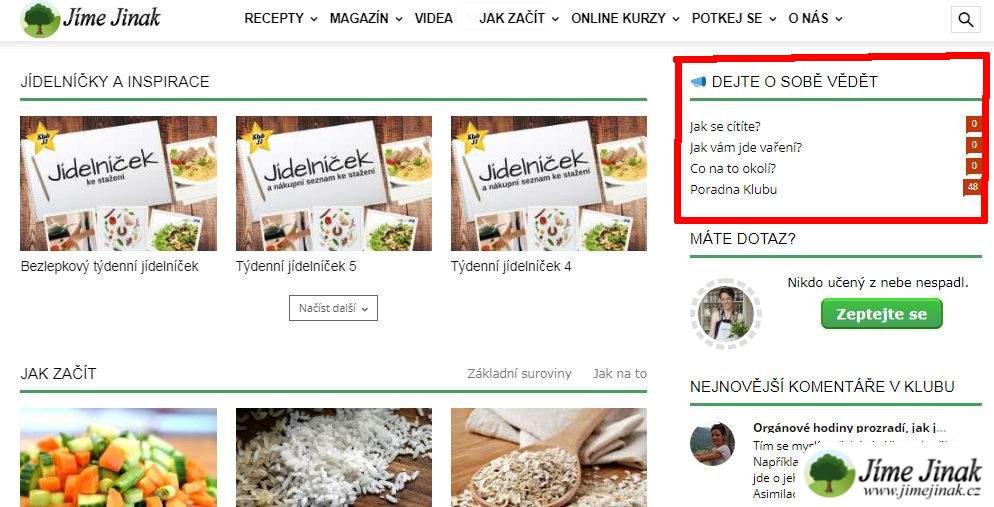
Task: Open the Jak začít menu item
Action: click(x=519, y=18)
